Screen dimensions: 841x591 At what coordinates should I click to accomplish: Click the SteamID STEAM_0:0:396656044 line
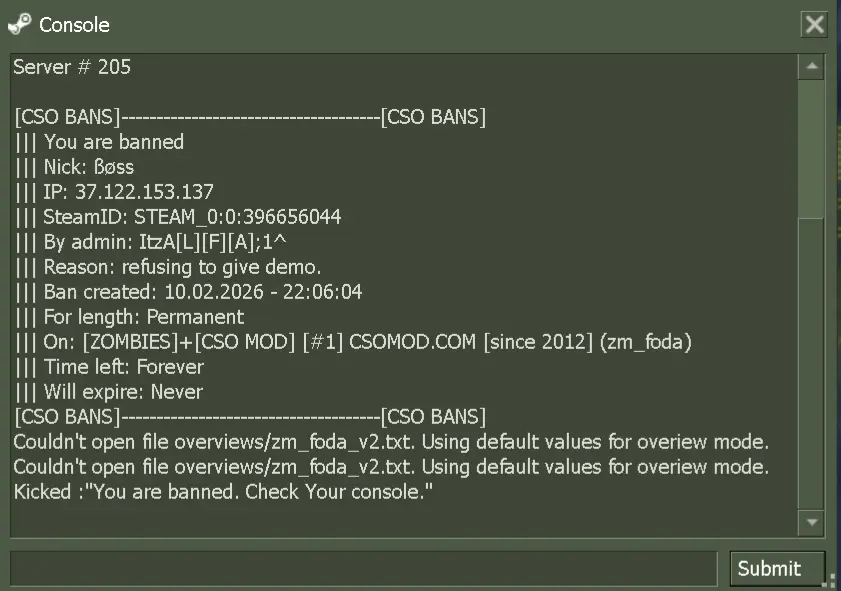[x=178, y=217]
